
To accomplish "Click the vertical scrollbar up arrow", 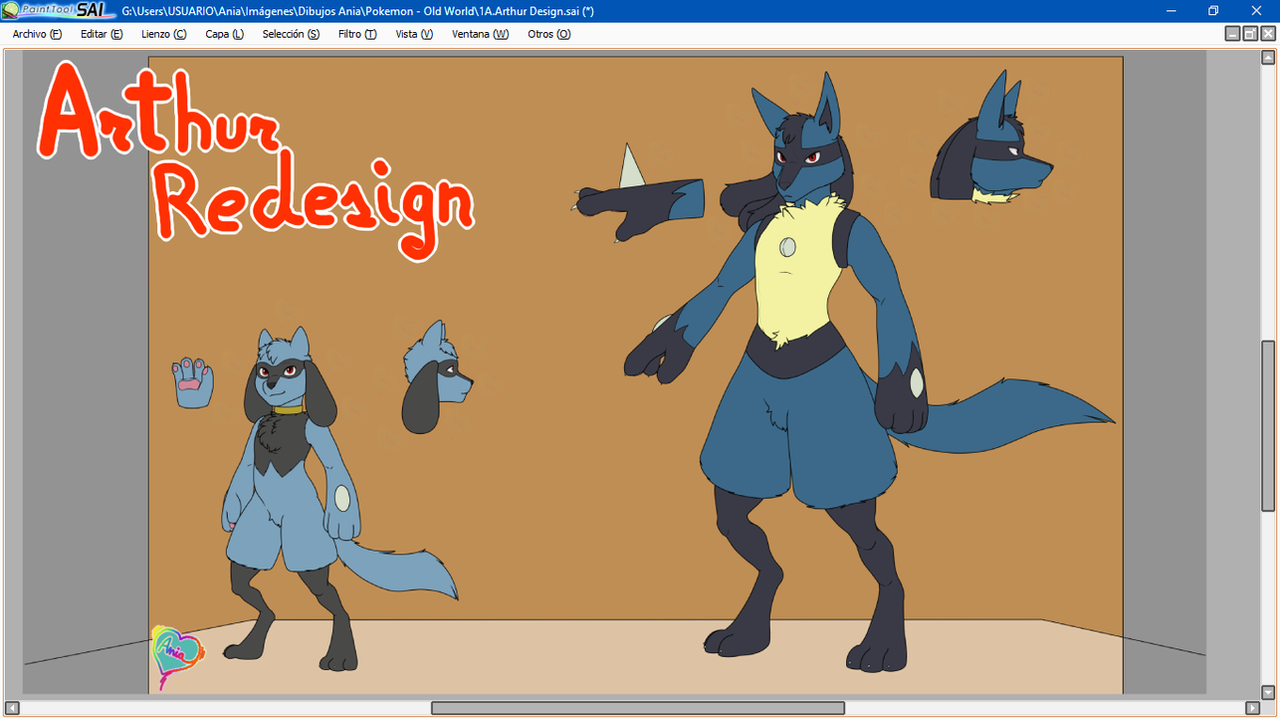I will [x=1268, y=57].
